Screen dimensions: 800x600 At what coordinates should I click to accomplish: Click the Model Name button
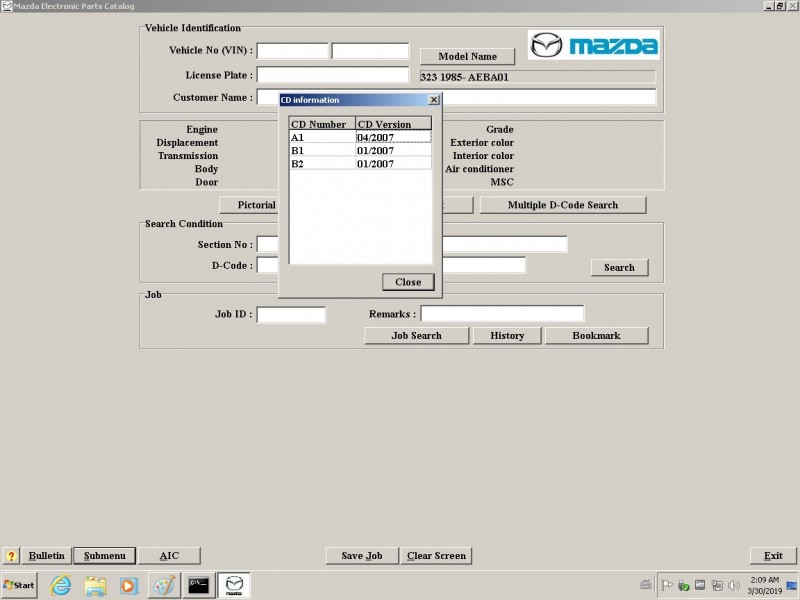[467, 56]
